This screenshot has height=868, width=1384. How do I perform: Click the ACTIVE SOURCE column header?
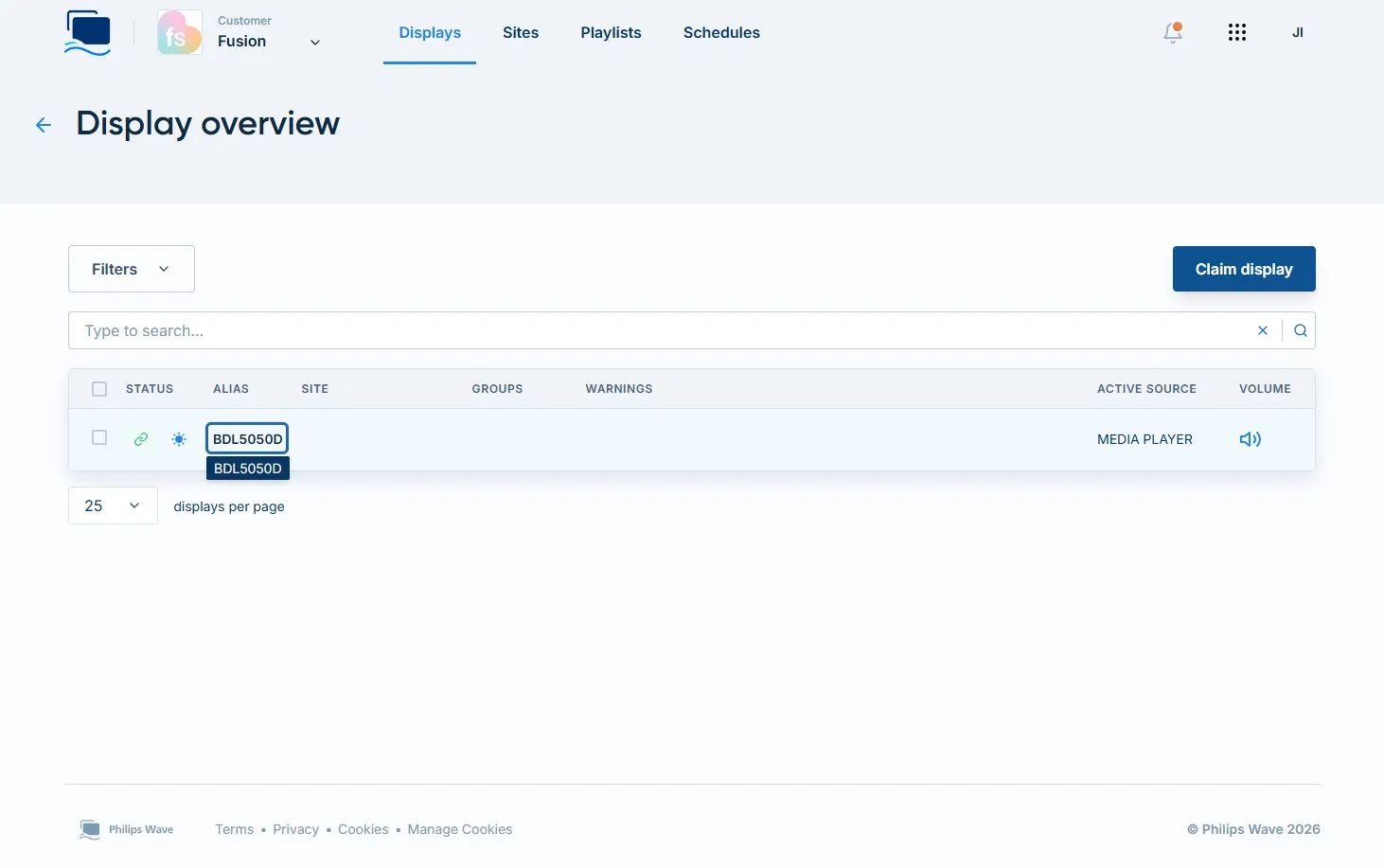click(x=1146, y=389)
